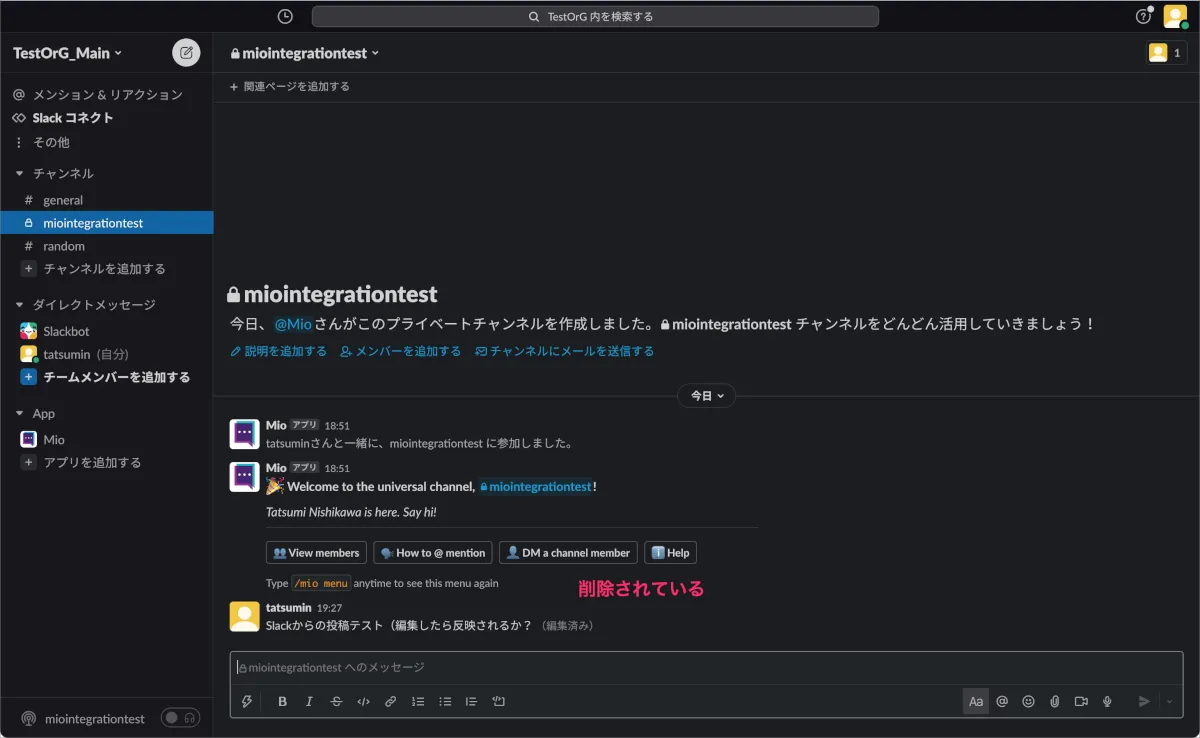Select miointegrationtest channel in sidebar
Image resolution: width=1200 pixels, height=738 pixels.
(106, 223)
